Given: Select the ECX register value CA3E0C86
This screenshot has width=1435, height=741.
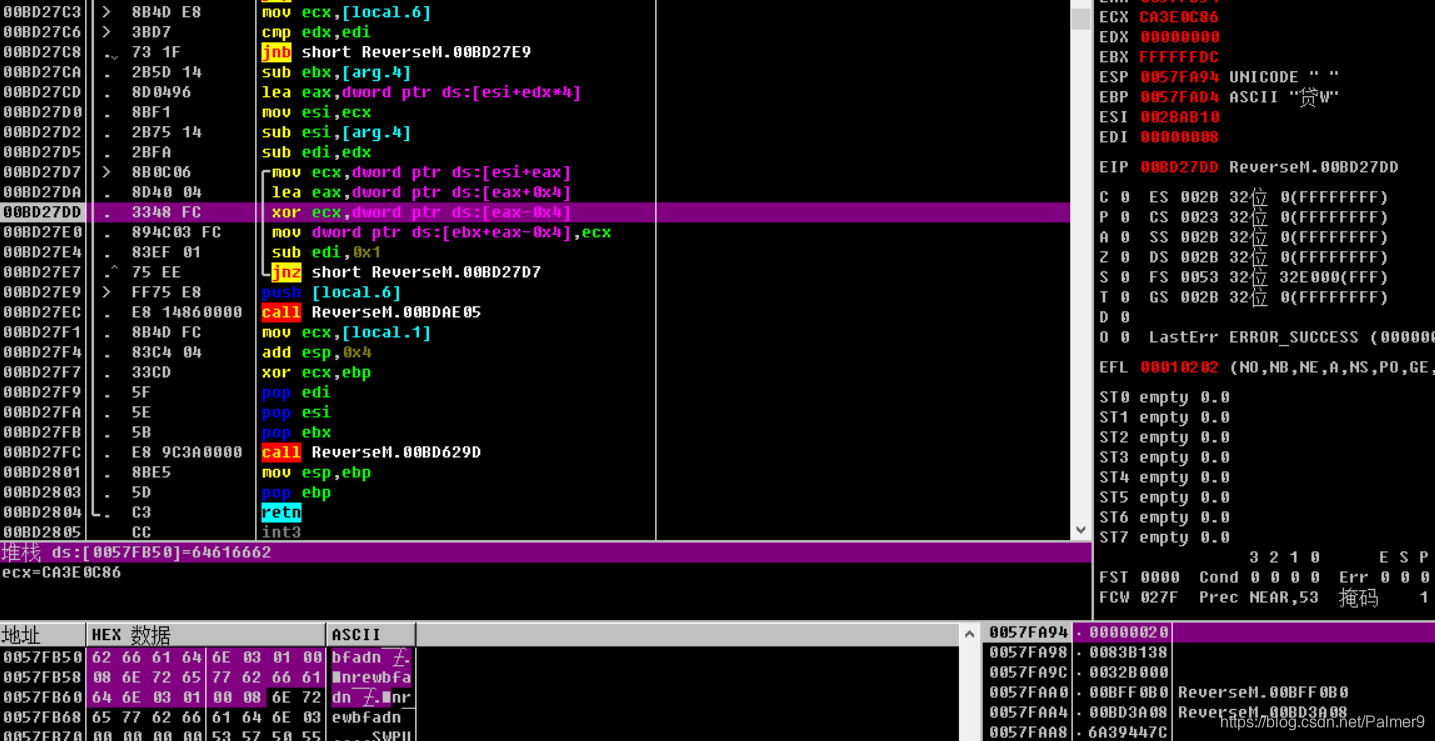Looking at the screenshot, I should point(1179,17).
